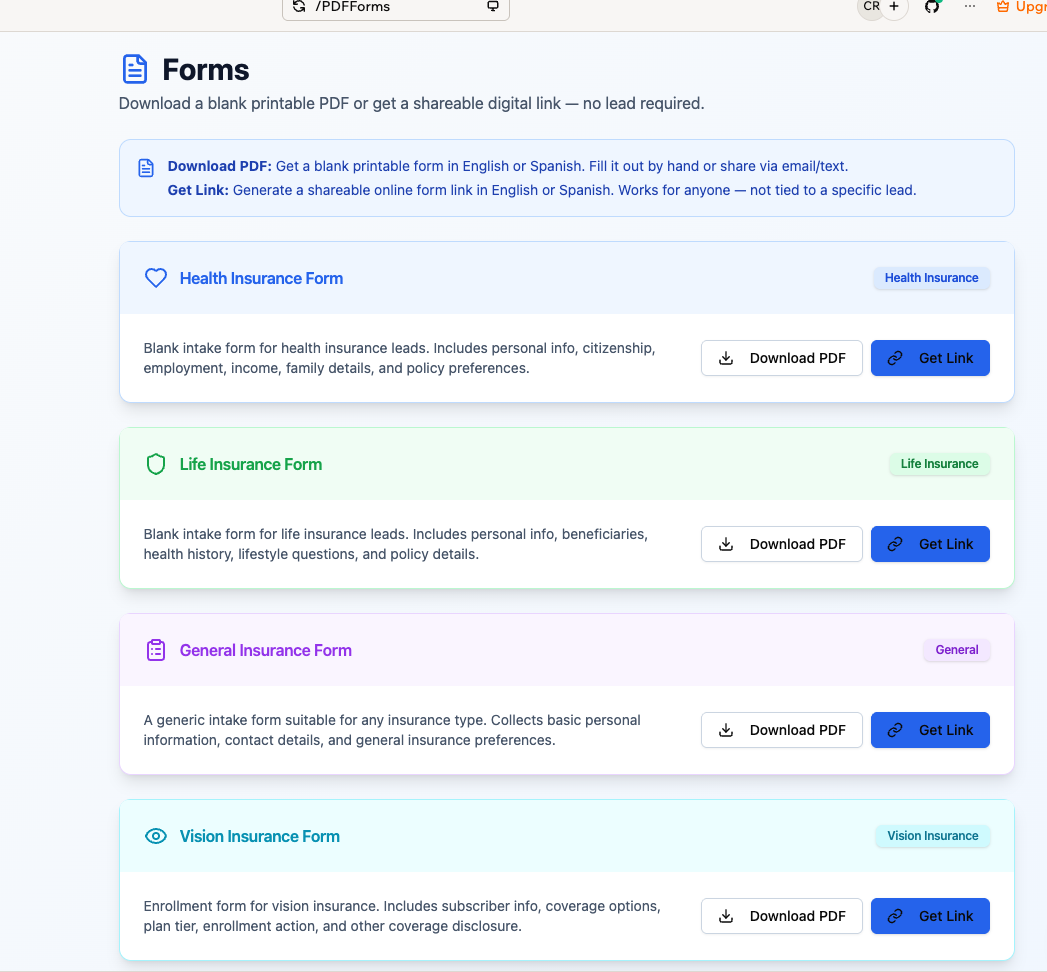Image resolution: width=1047 pixels, height=972 pixels.
Task: Click the Life Insurance Form title
Action: pos(250,464)
